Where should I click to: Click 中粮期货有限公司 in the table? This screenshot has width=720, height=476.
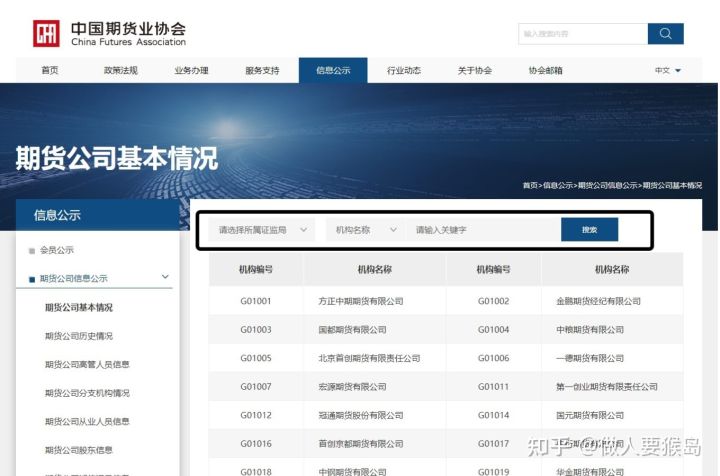tap(590, 330)
